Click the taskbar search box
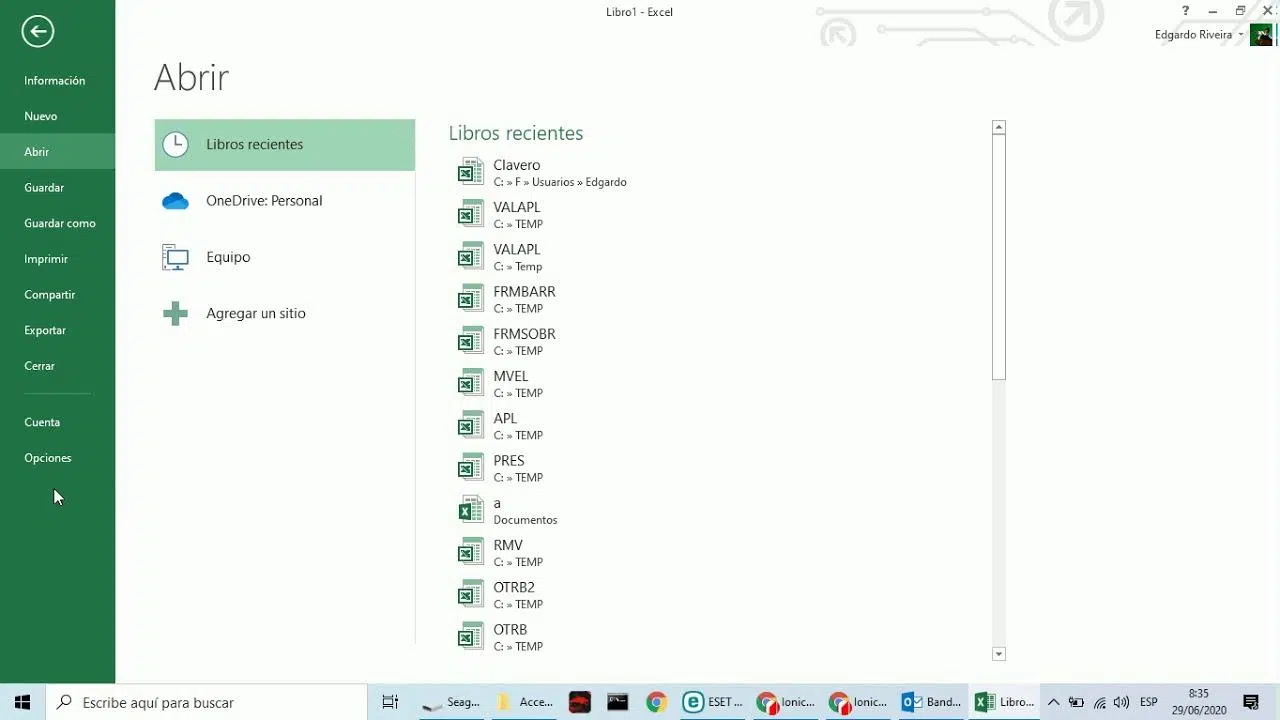This screenshot has height=720, width=1280. click(x=207, y=702)
